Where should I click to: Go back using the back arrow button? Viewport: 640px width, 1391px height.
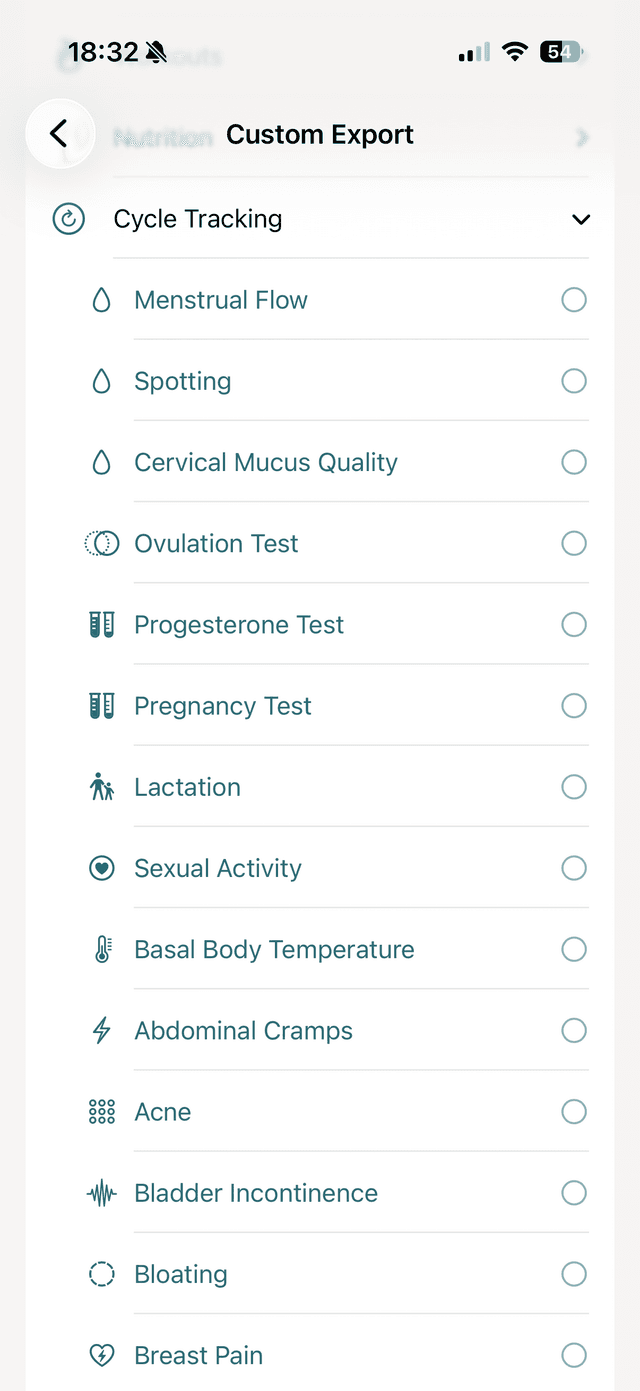pyautogui.click(x=59, y=133)
